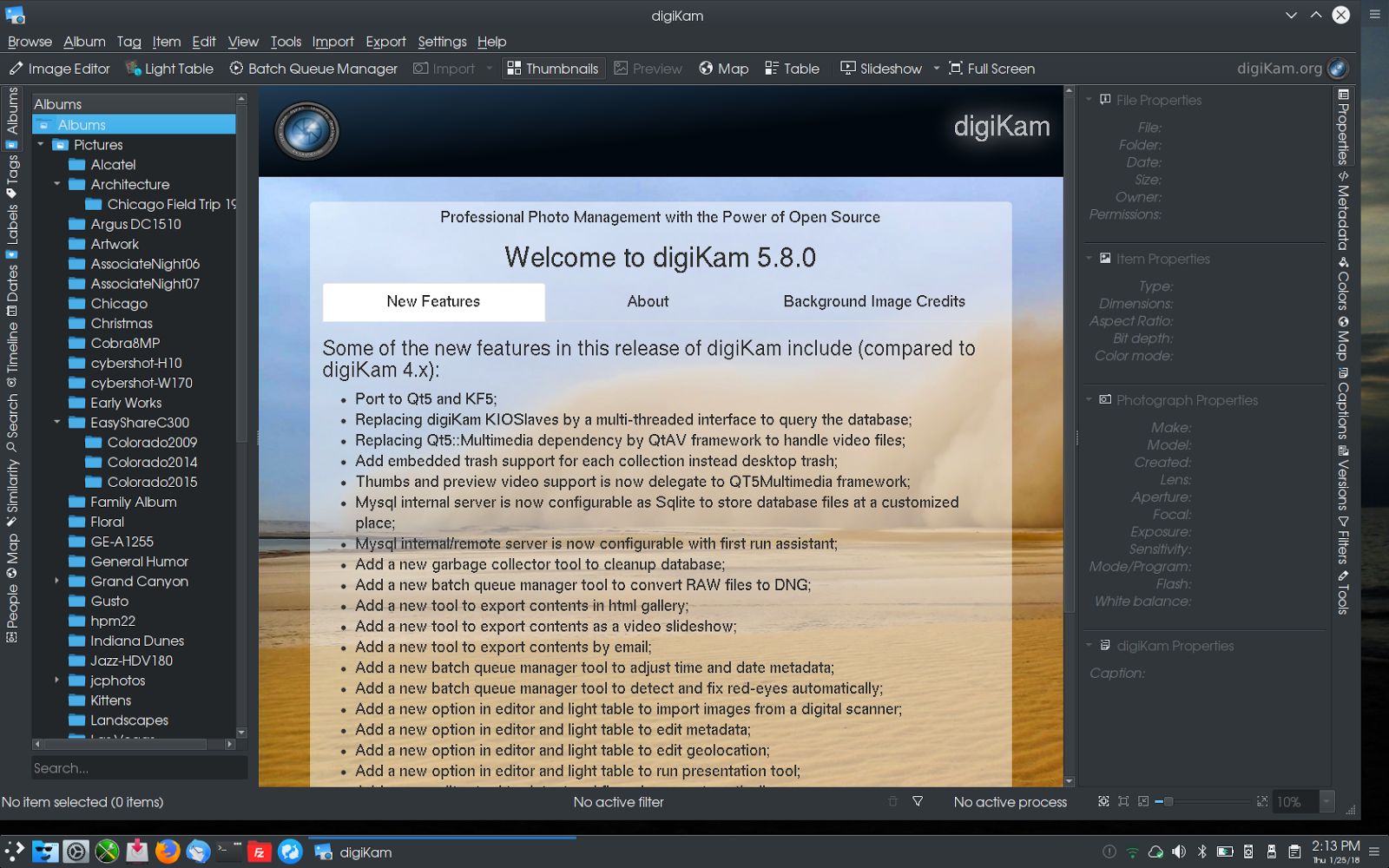Select the Indiana Dunes album

[137, 641]
